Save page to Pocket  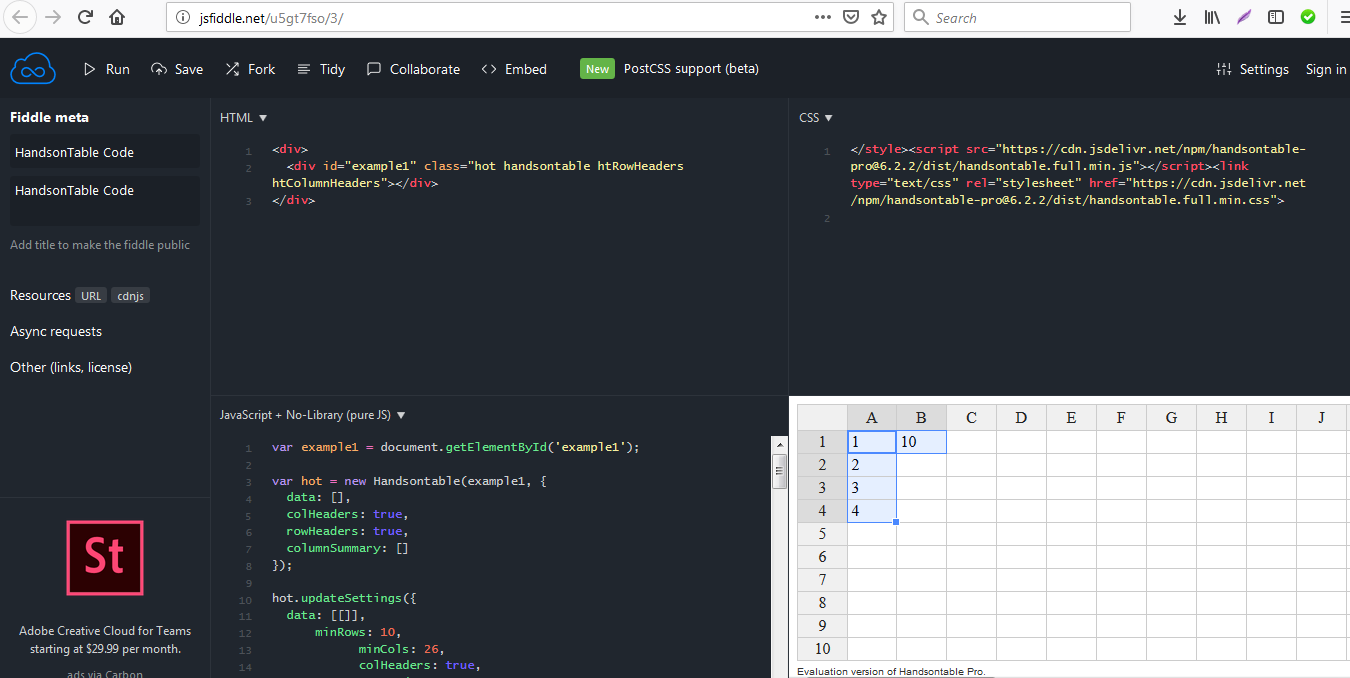851,17
